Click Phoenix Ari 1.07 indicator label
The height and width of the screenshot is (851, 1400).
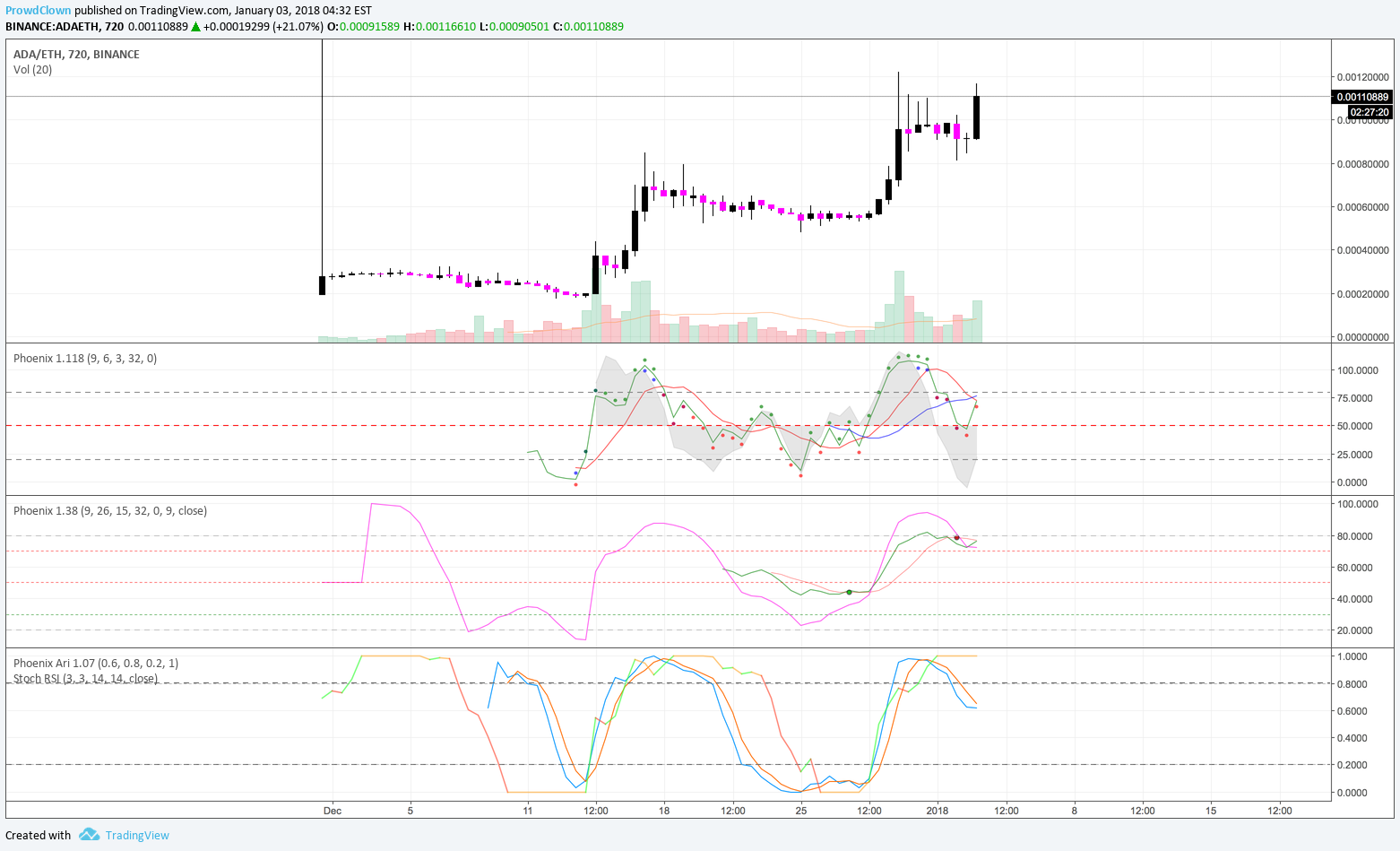click(x=96, y=663)
